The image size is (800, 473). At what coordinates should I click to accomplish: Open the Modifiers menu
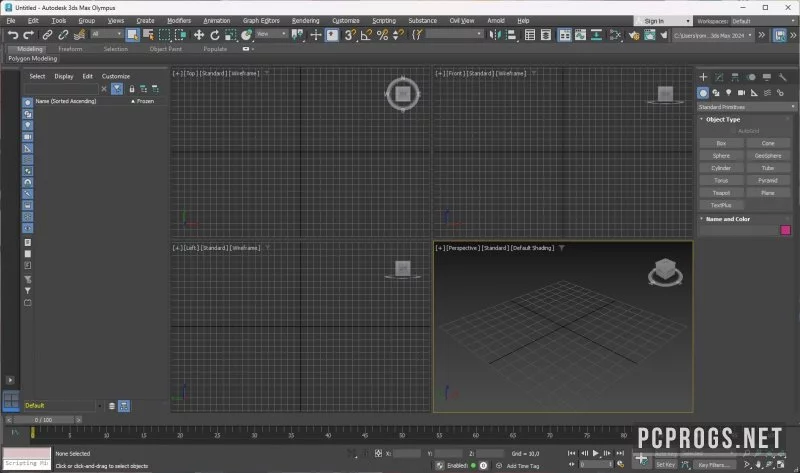[x=179, y=20]
